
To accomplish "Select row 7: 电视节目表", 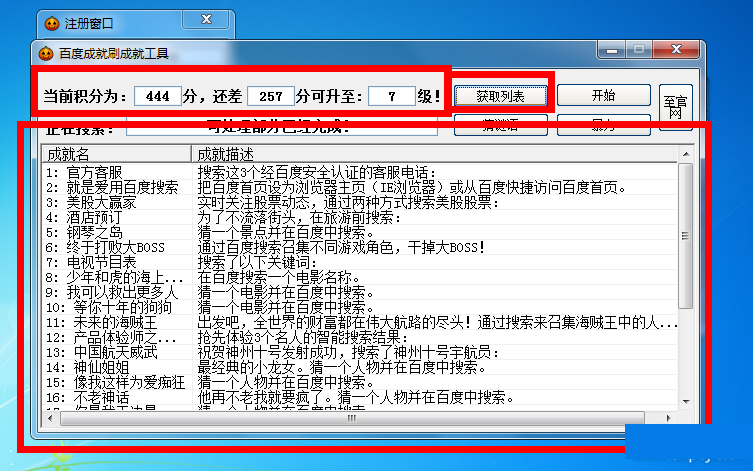I will click(x=359, y=262).
